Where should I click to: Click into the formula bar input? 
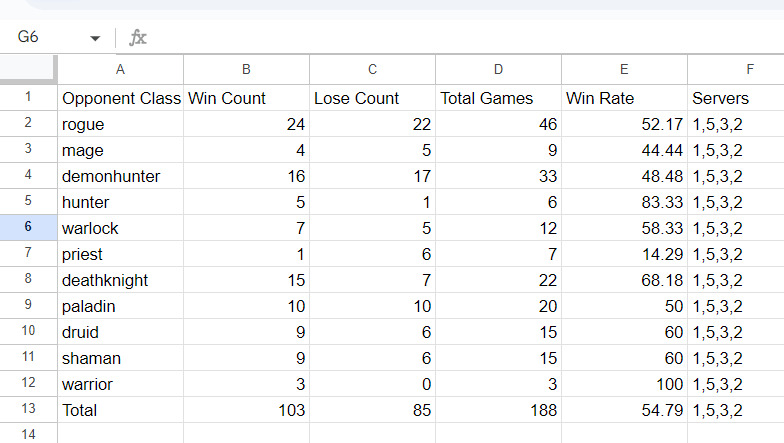point(465,38)
